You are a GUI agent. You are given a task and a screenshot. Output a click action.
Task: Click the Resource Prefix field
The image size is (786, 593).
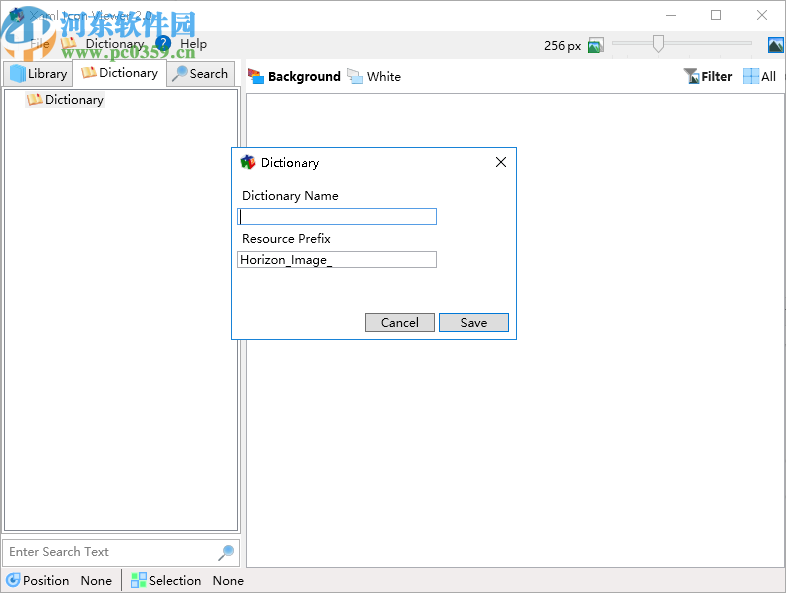pyautogui.click(x=337, y=260)
